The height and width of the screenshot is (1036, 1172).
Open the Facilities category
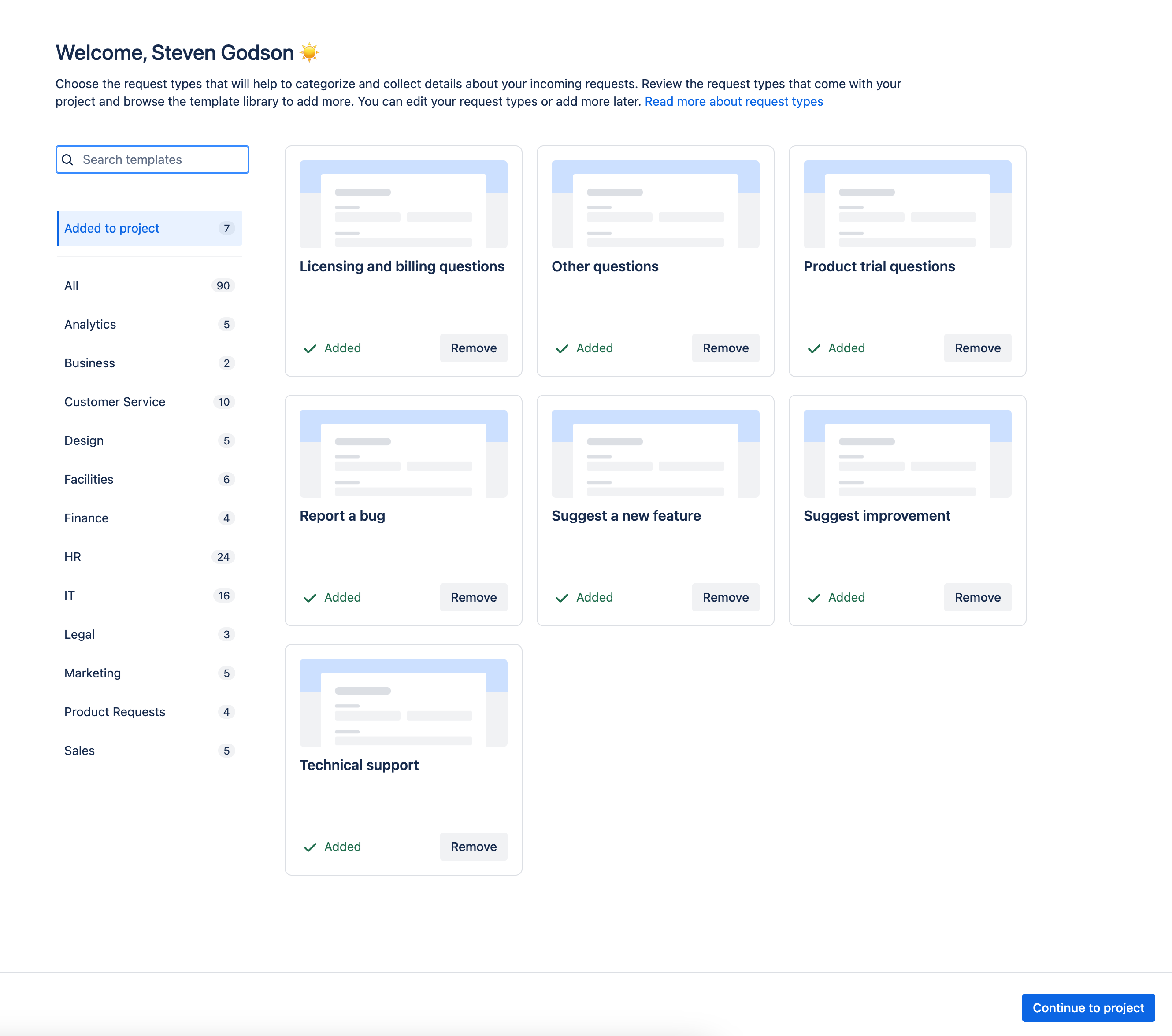point(150,479)
